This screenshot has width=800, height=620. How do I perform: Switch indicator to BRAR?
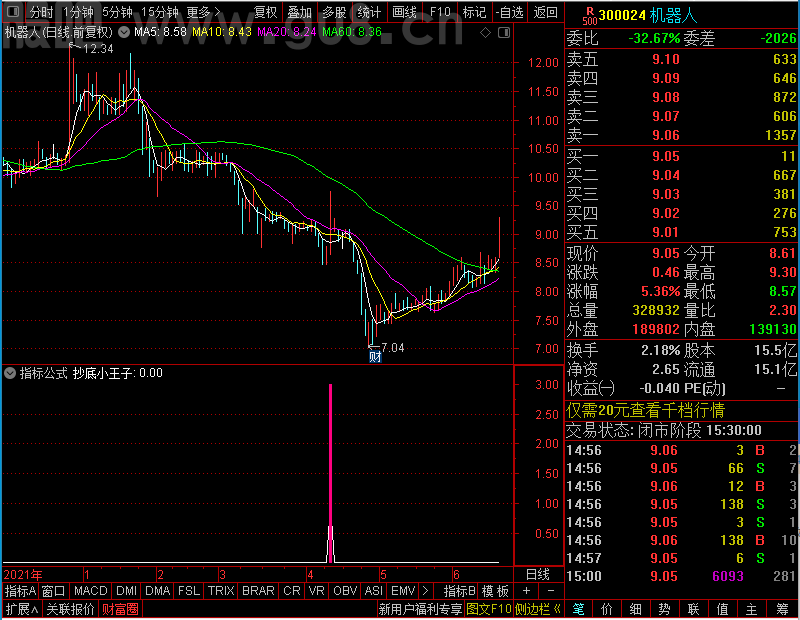(258, 591)
